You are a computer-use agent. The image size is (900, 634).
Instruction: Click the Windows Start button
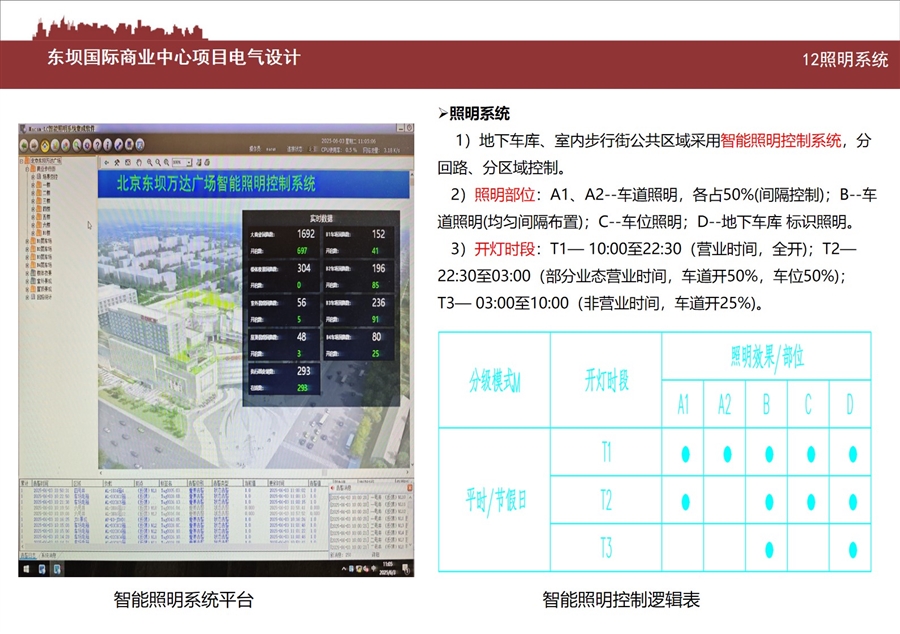[x=26, y=569]
